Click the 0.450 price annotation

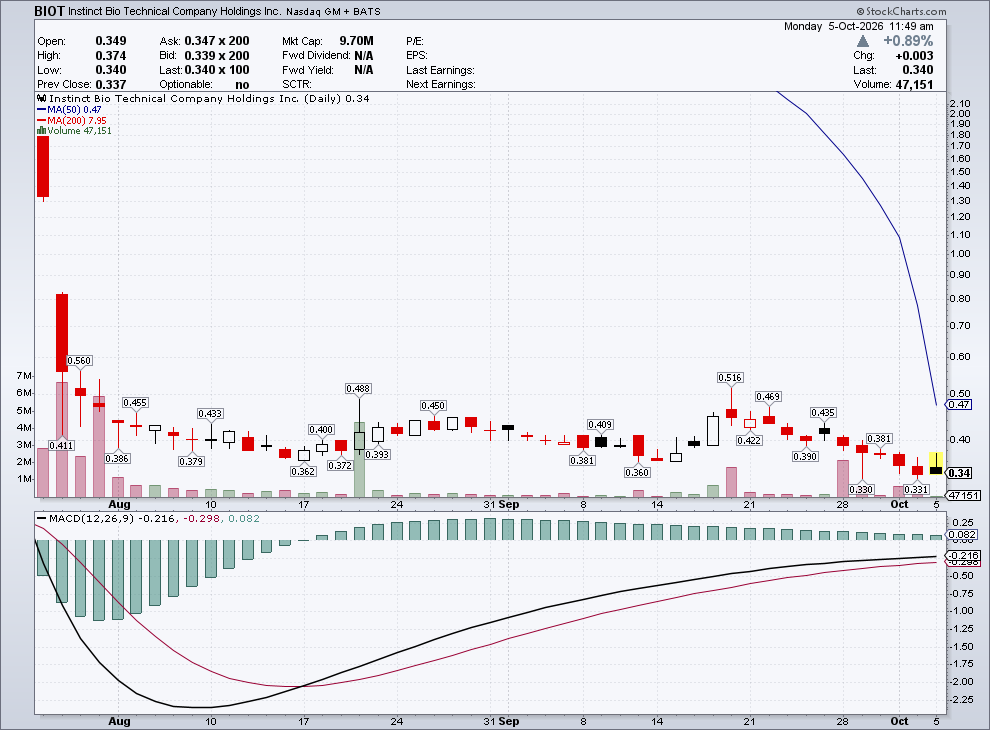tap(433, 405)
